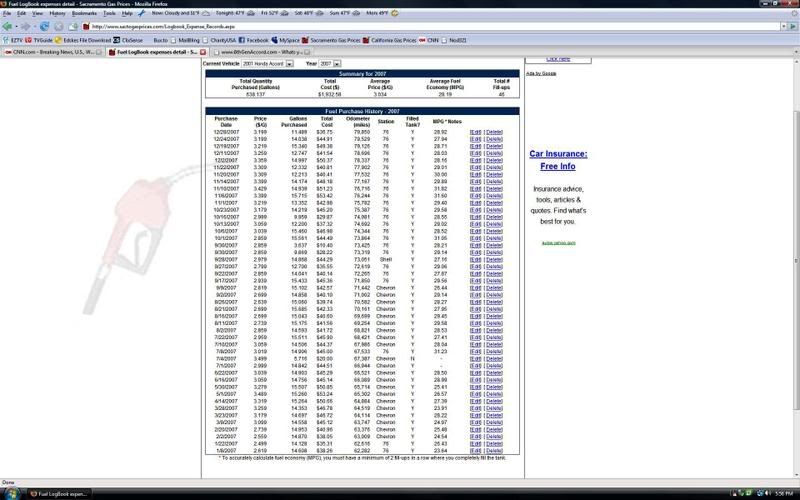Open the Help menu
The width and height of the screenshot is (800, 500).
(x=127, y=13)
